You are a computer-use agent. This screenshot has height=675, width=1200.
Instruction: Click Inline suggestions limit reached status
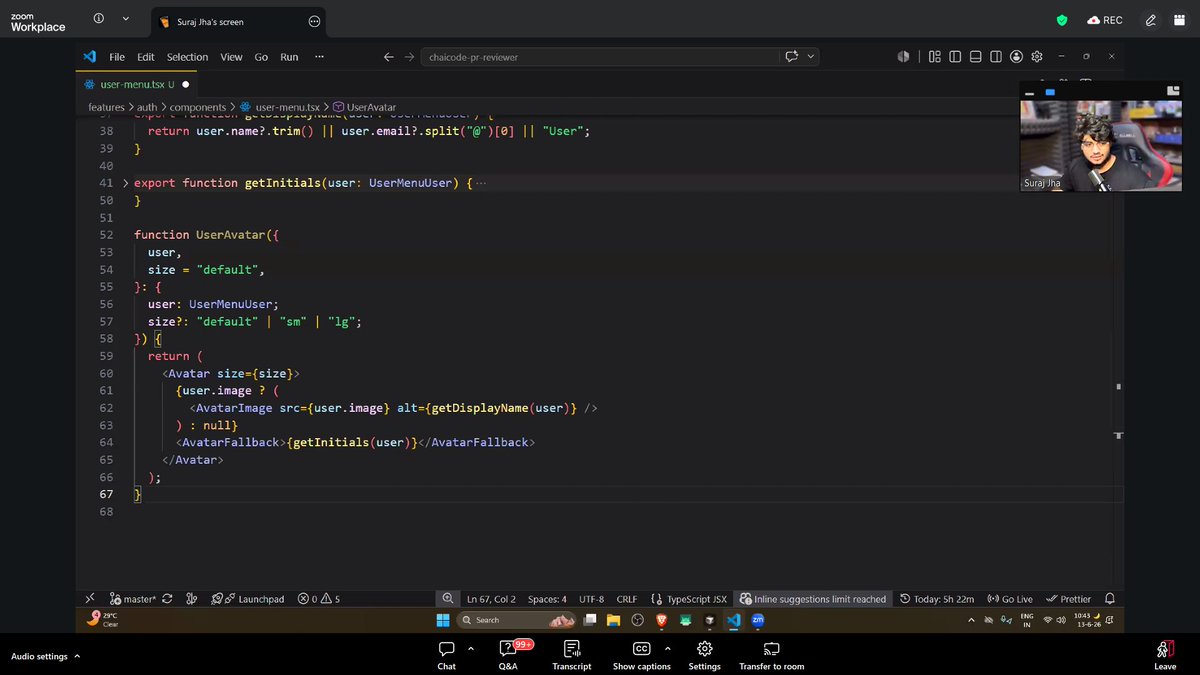tap(813, 599)
